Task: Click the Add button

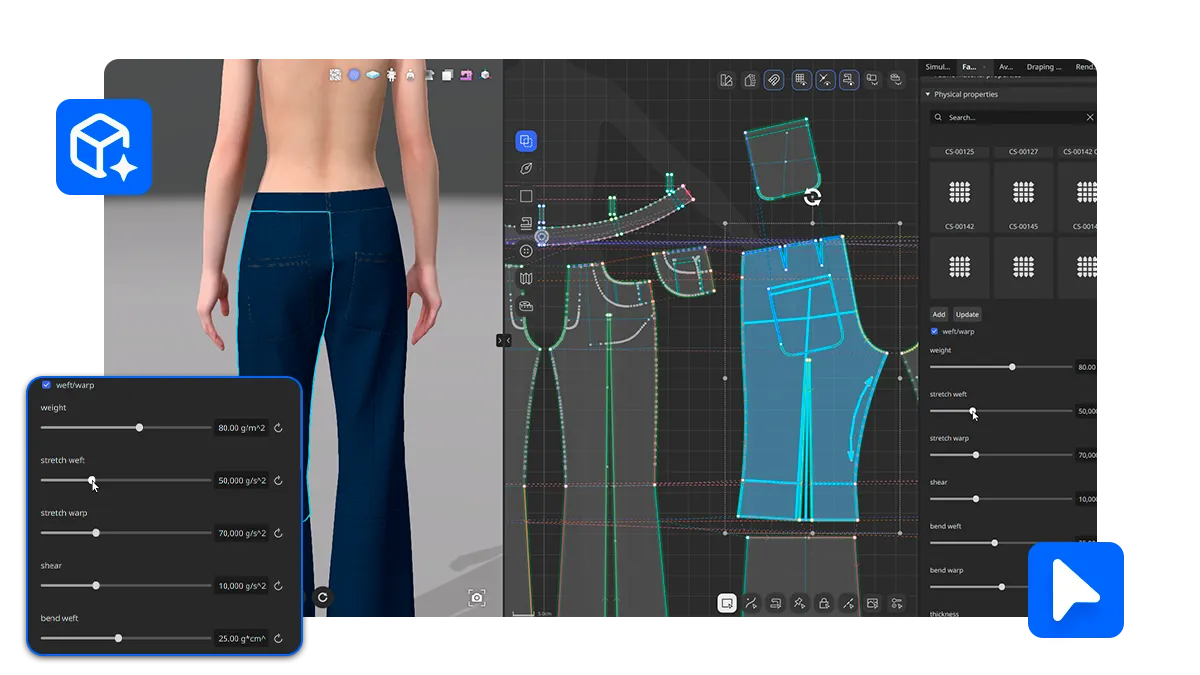Action: (x=939, y=314)
